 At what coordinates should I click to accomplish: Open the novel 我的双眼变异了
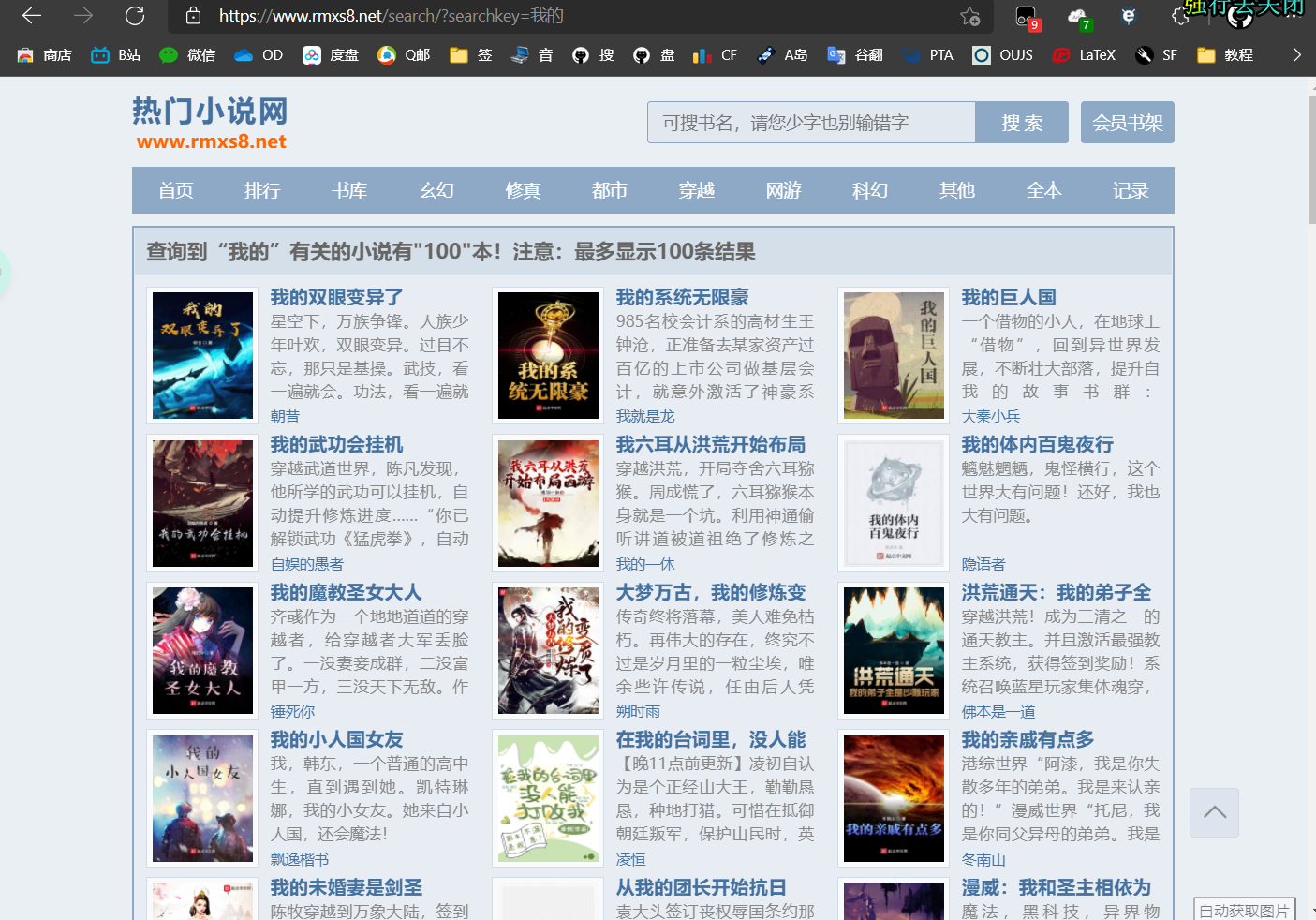[x=336, y=296]
